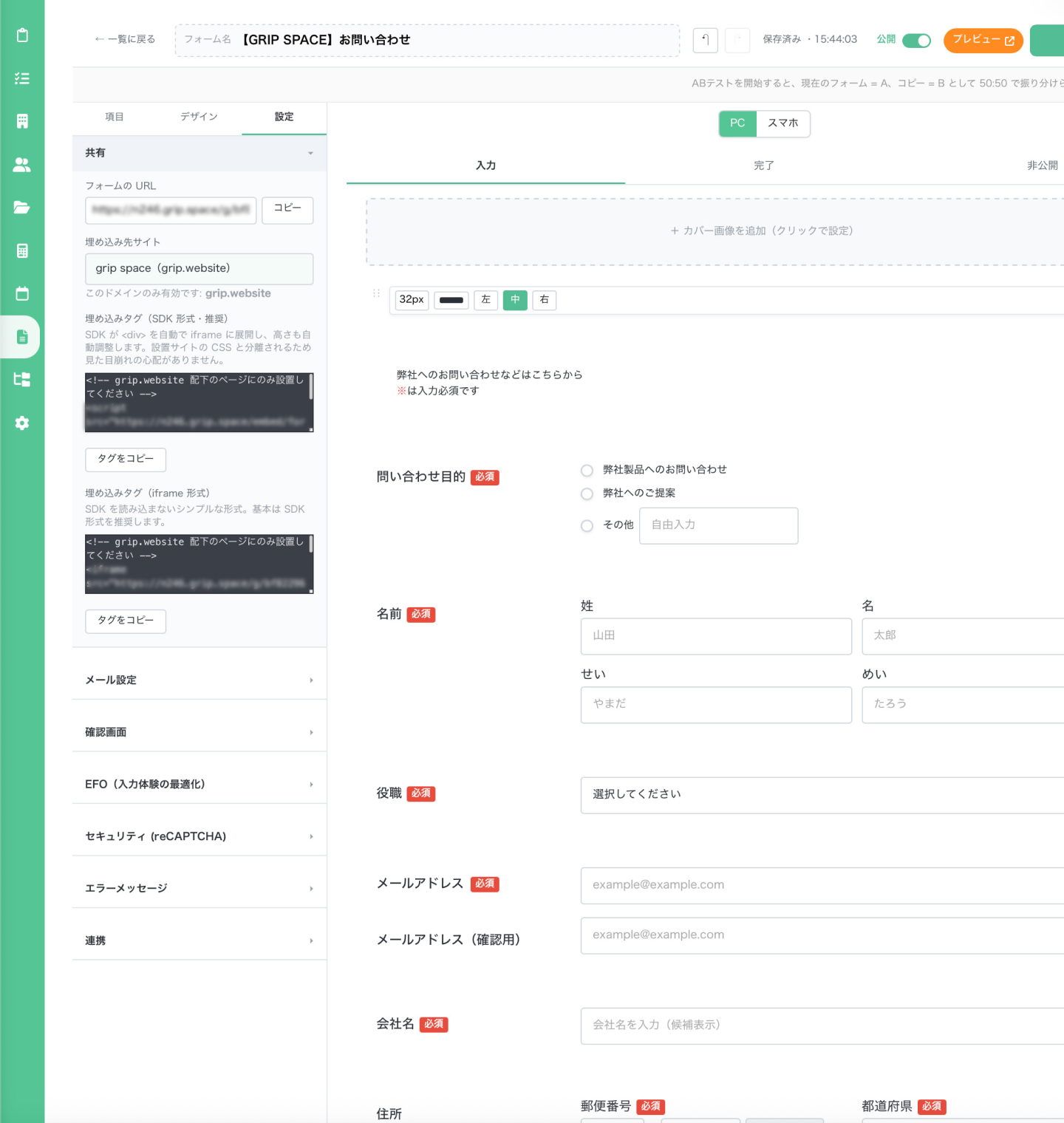1064x1123 pixels.
Task: Click the 弊社へのお問い合わせなどはこちらから description text
Action: click(489, 375)
